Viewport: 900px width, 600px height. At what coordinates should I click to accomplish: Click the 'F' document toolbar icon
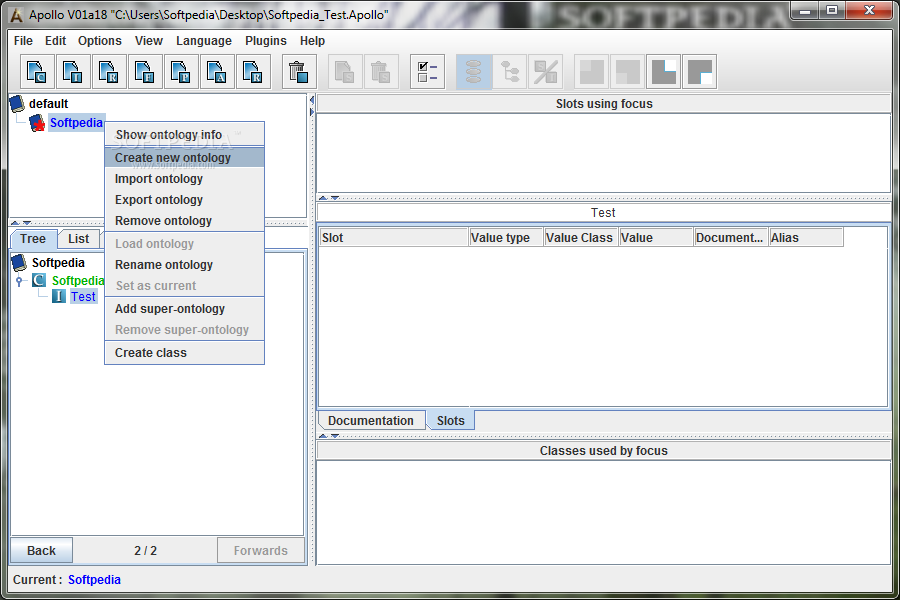[145, 72]
